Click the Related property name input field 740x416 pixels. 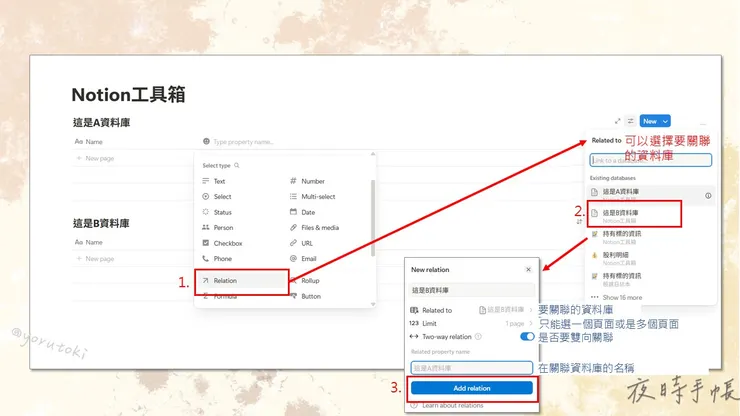pyautogui.click(x=472, y=368)
